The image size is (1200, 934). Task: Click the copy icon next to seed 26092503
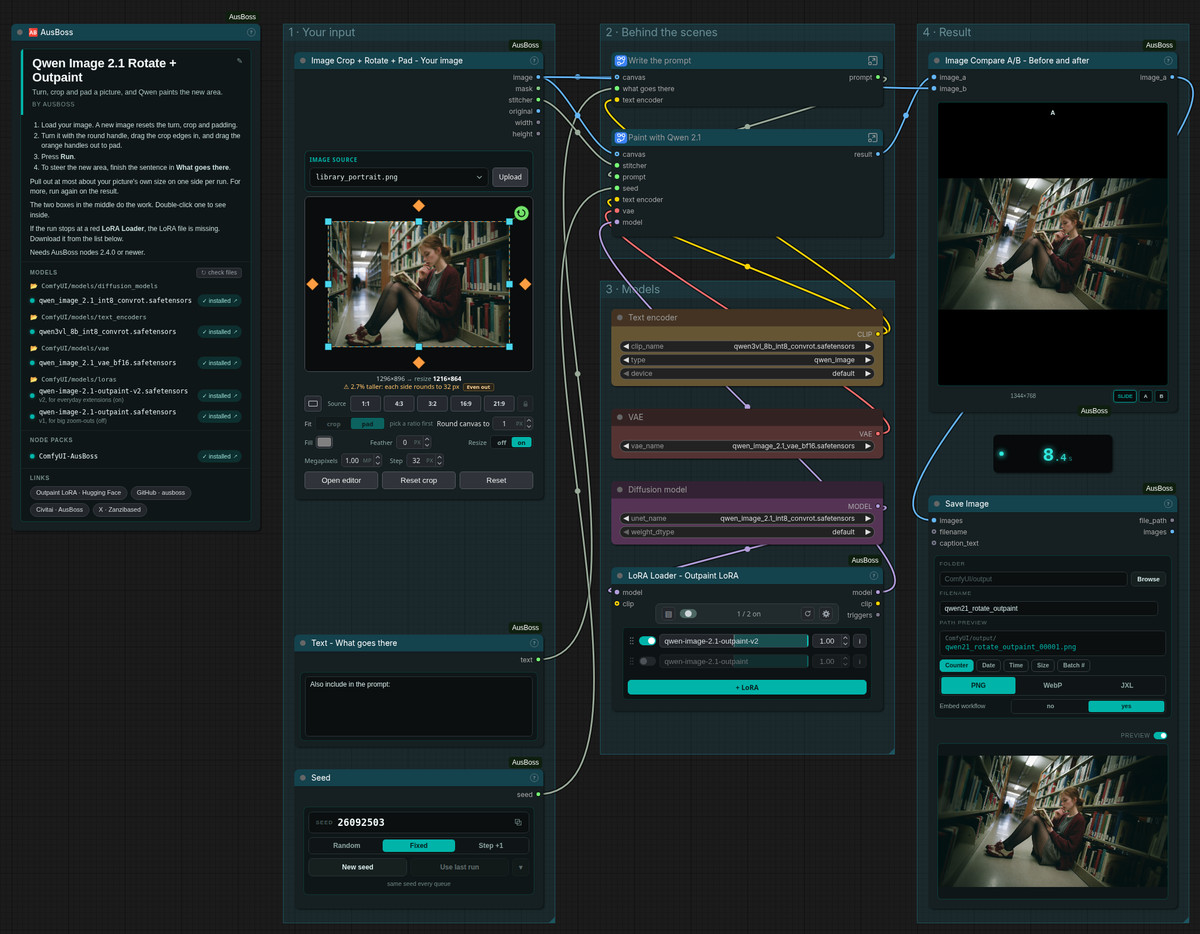(518, 822)
